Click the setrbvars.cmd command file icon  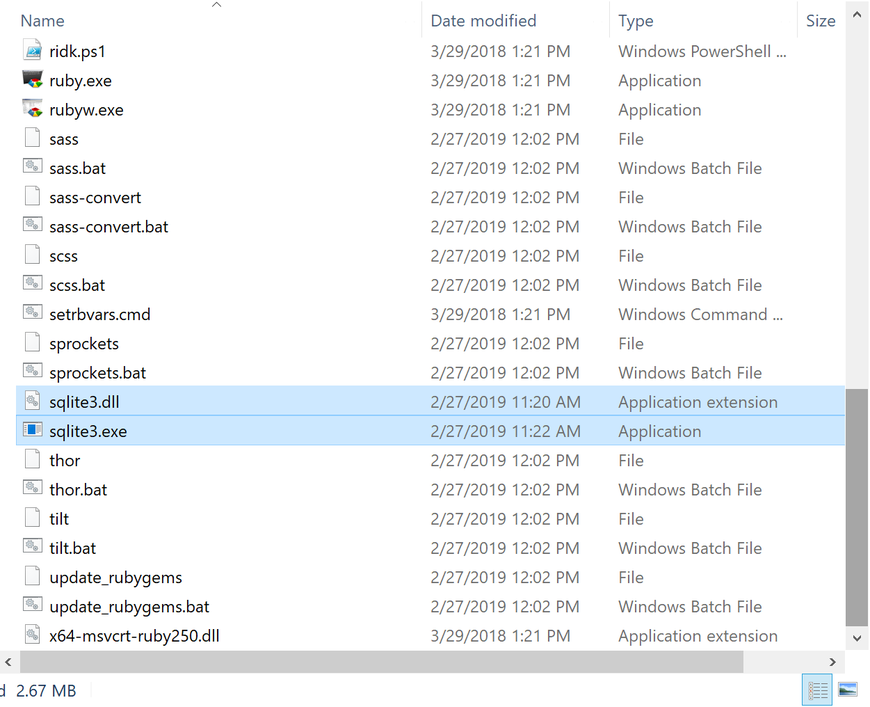click(x=33, y=314)
